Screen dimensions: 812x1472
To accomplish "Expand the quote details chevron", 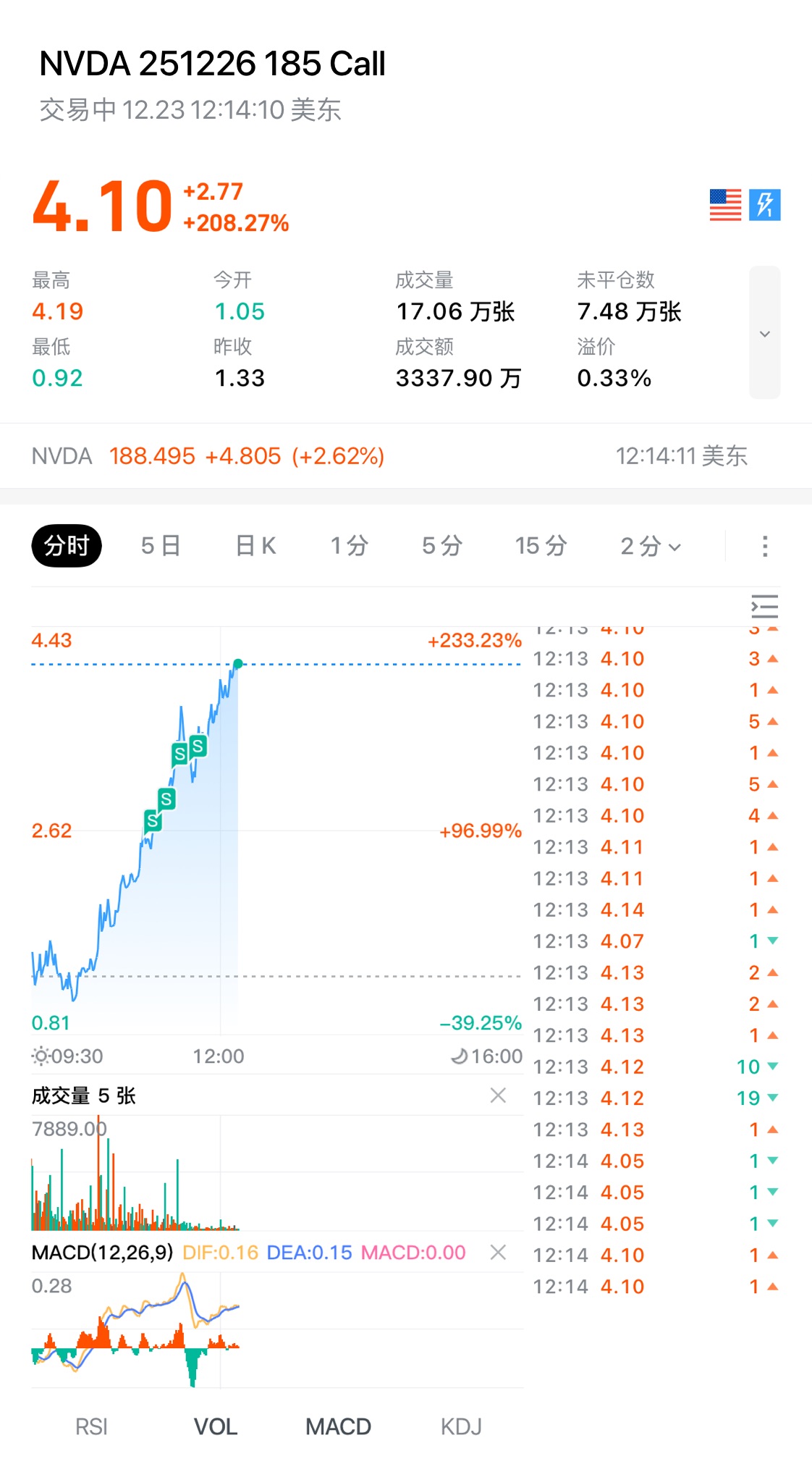I will click(764, 333).
